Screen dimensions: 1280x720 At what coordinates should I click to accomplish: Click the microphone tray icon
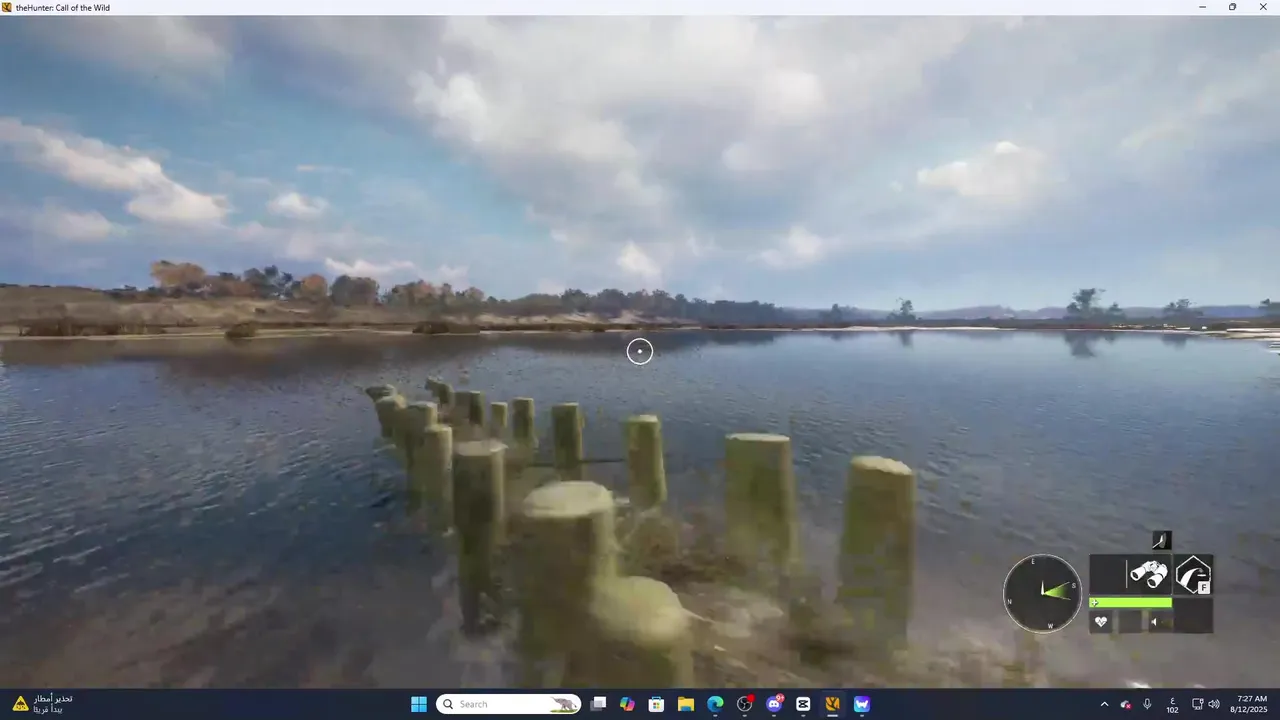coord(1147,704)
